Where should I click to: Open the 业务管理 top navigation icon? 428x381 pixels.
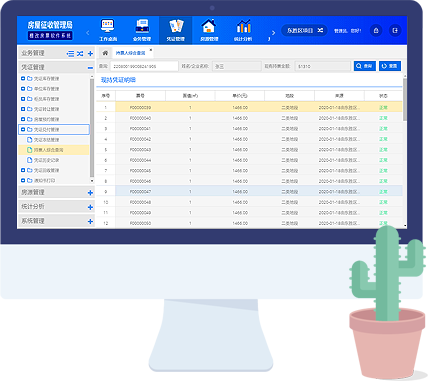142,26
